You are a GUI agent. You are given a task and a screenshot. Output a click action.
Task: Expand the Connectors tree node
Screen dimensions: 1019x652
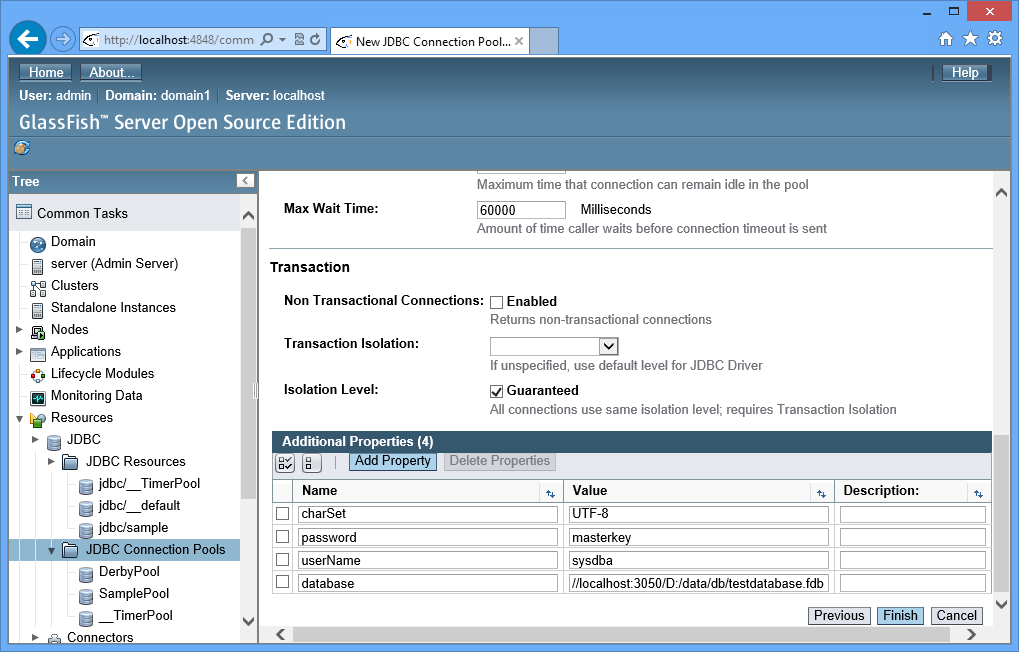point(36,638)
